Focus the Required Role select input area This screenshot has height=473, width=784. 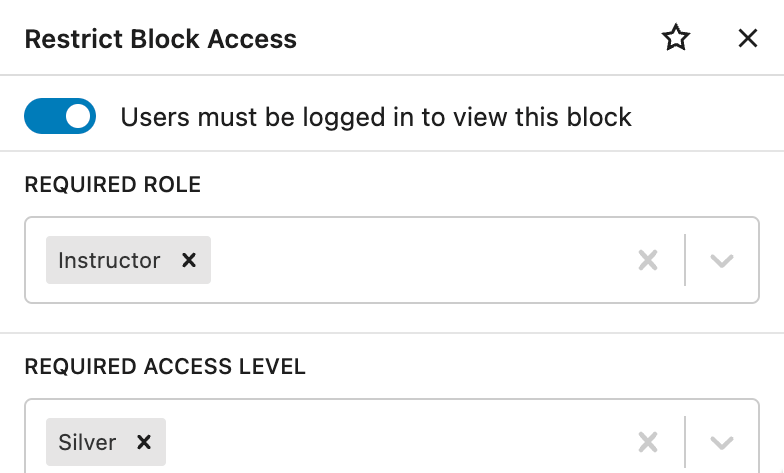pos(420,260)
